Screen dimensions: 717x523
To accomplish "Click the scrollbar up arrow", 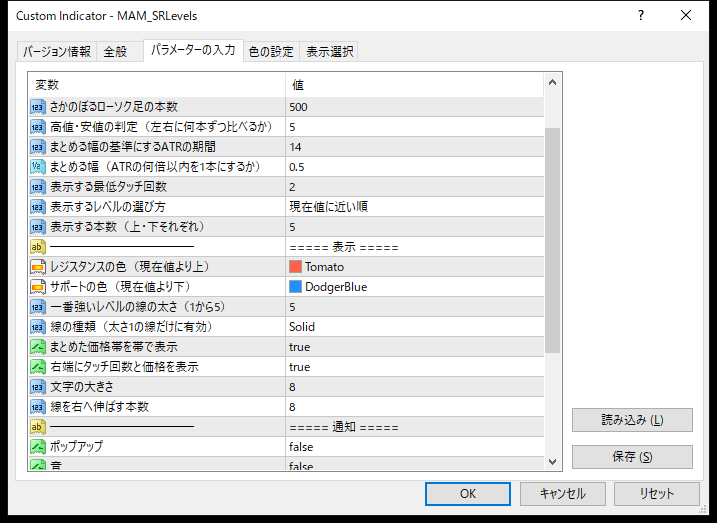I will pos(552,83).
